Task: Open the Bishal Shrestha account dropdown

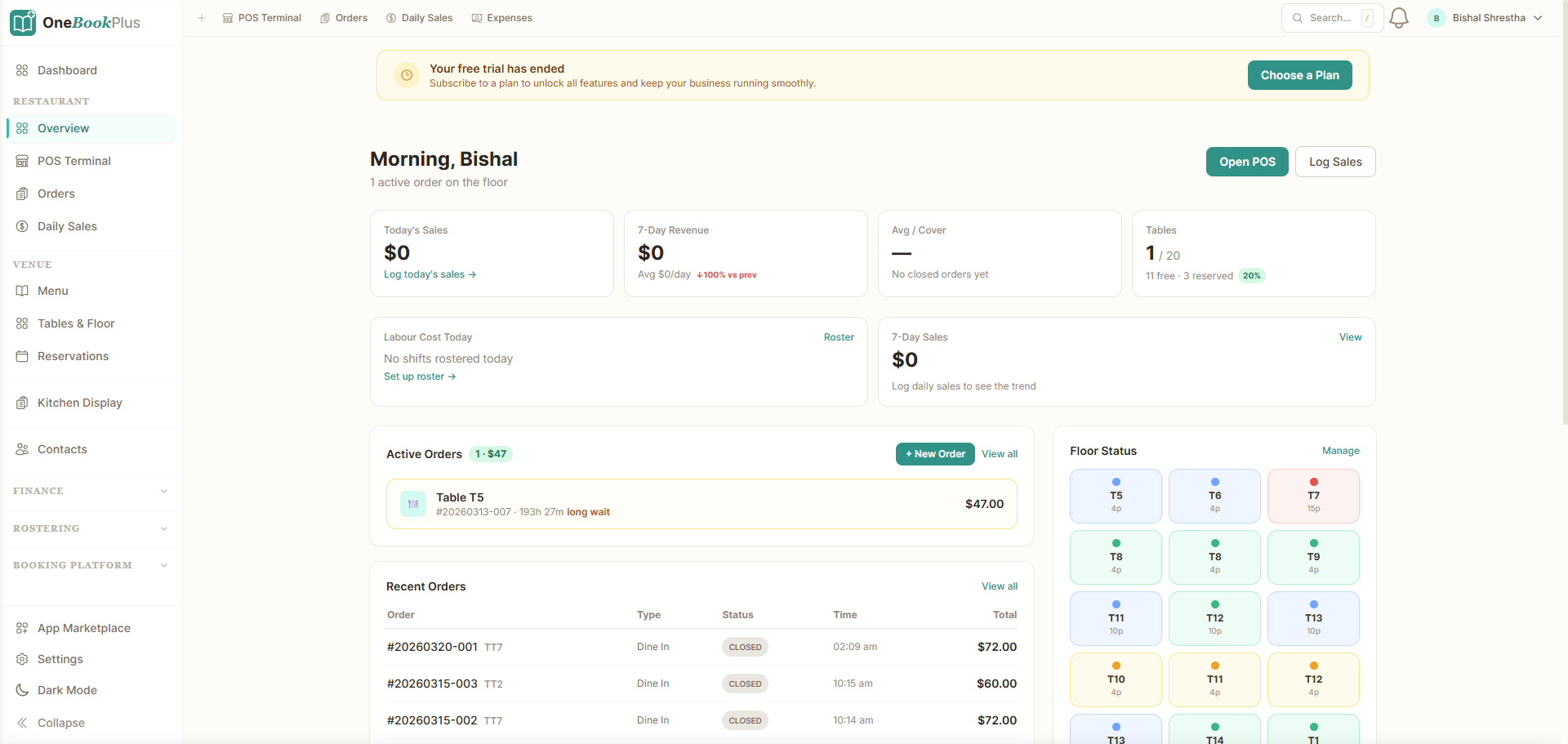Action: pyautogui.click(x=1486, y=18)
